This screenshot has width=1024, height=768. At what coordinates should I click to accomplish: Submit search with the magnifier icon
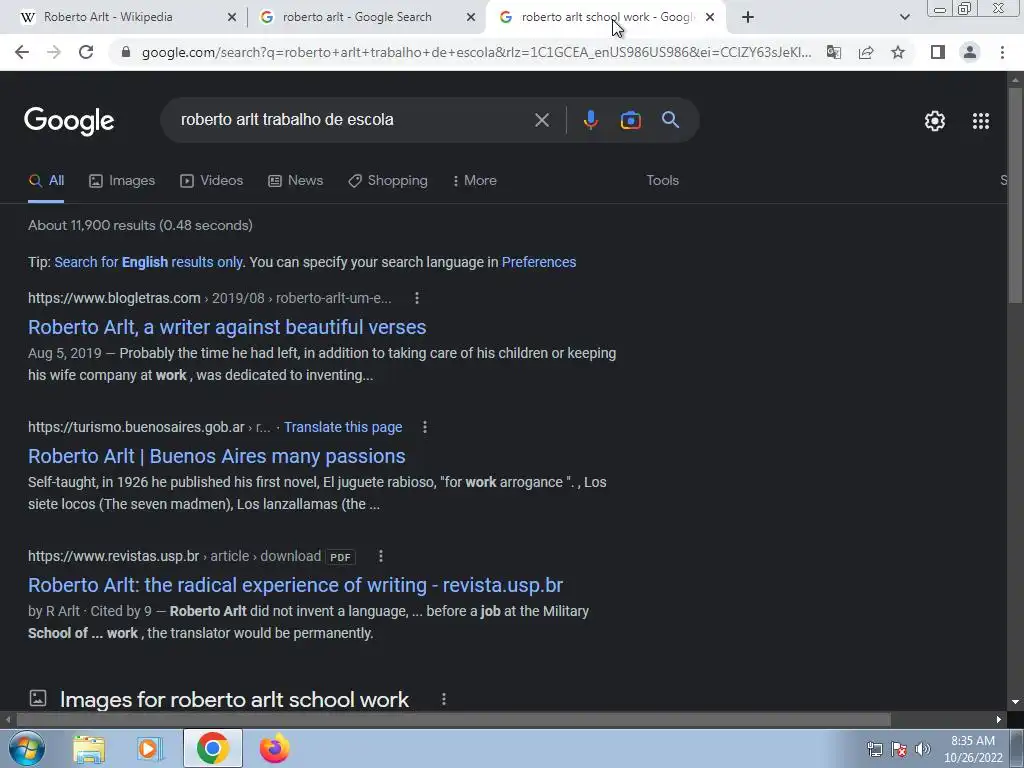(670, 120)
